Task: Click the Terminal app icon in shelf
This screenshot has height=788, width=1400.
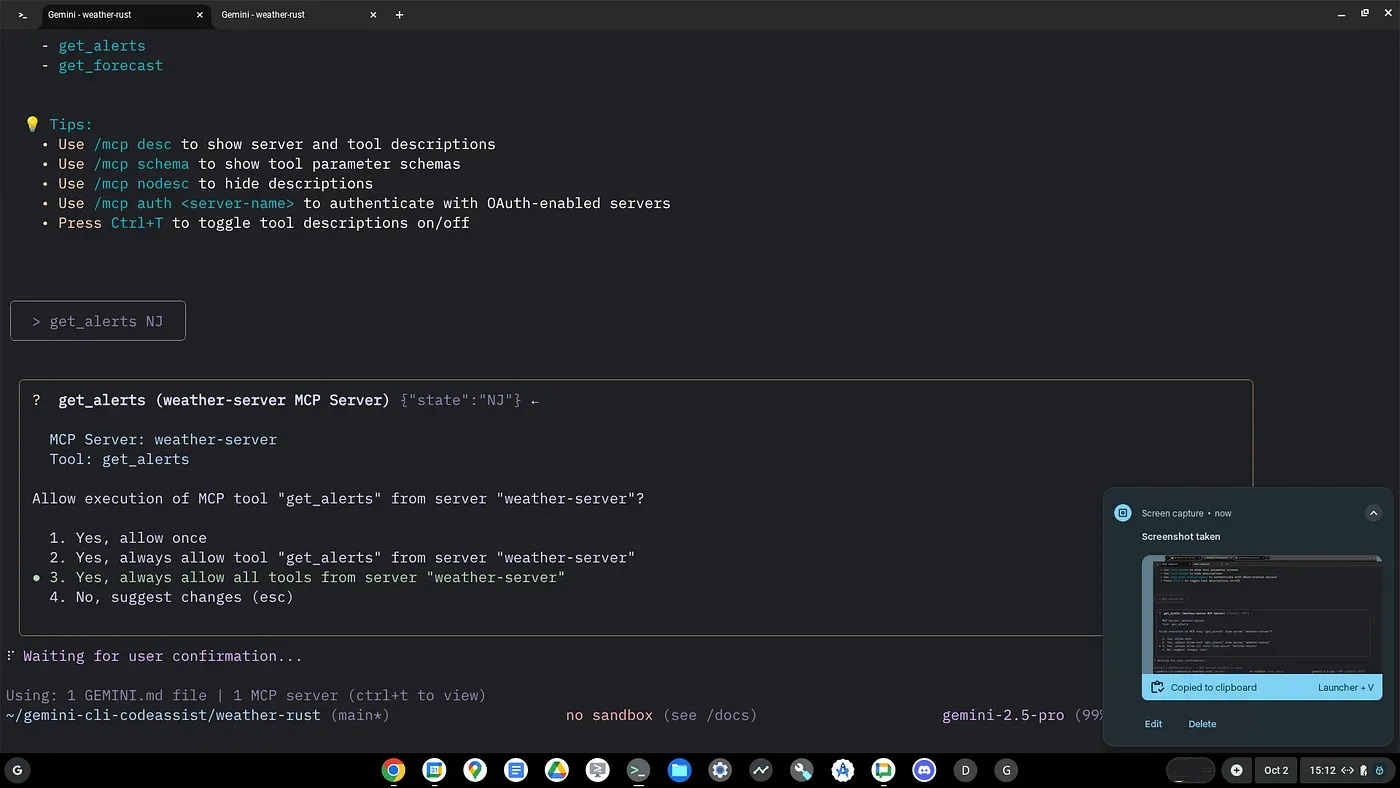Action: 638,770
